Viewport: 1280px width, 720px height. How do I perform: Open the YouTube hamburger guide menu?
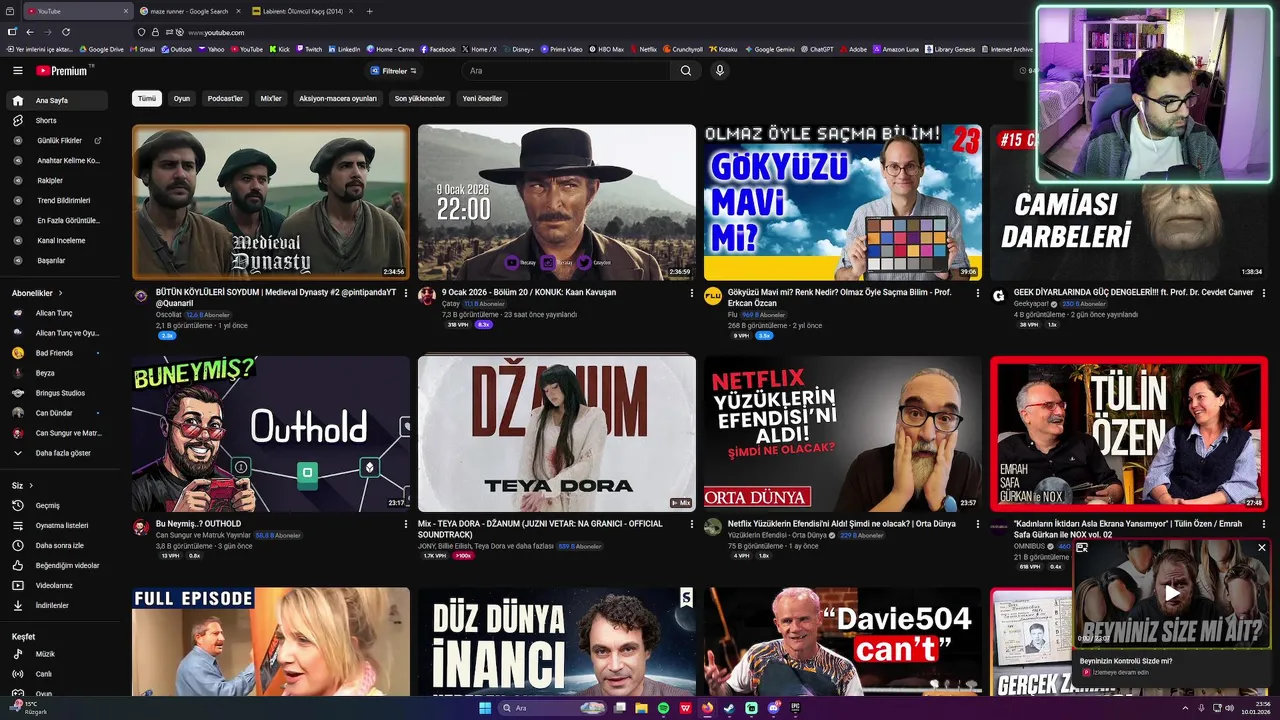(x=17, y=71)
